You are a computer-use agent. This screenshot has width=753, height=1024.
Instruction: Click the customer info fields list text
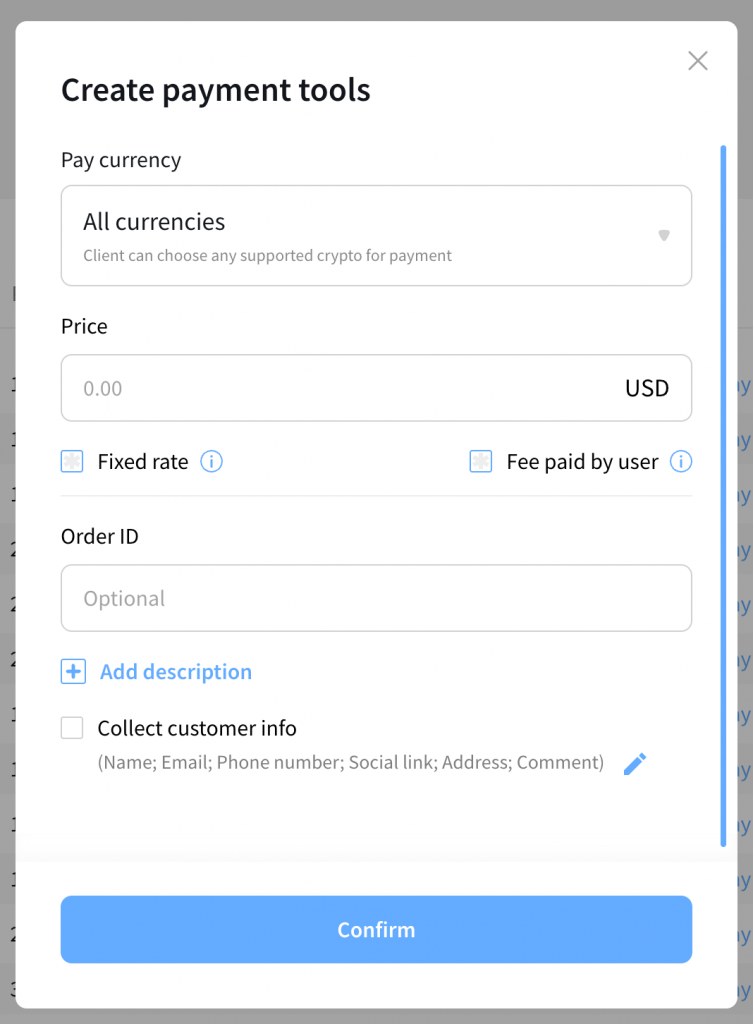coord(350,763)
